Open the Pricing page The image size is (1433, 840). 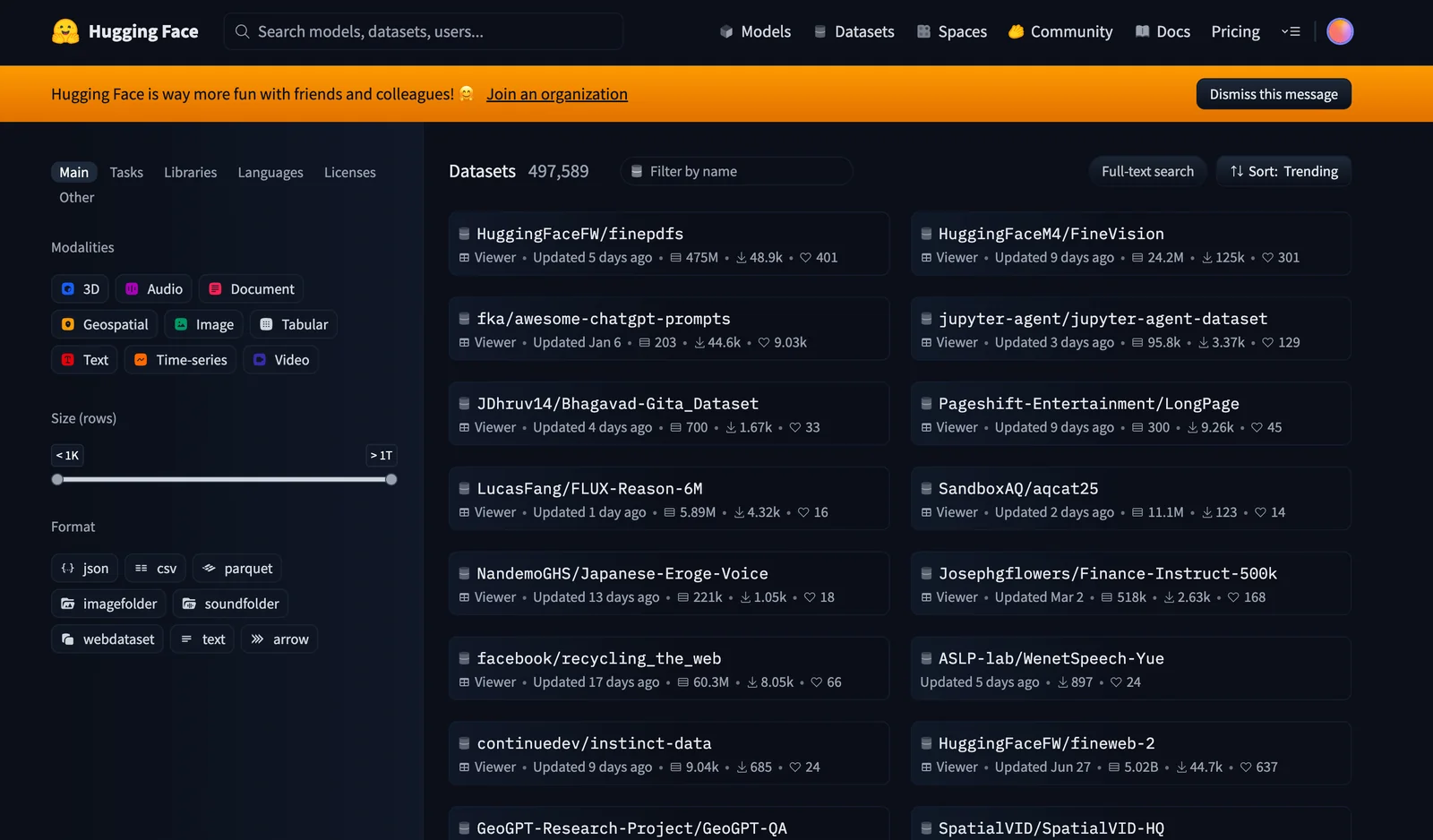(1235, 31)
